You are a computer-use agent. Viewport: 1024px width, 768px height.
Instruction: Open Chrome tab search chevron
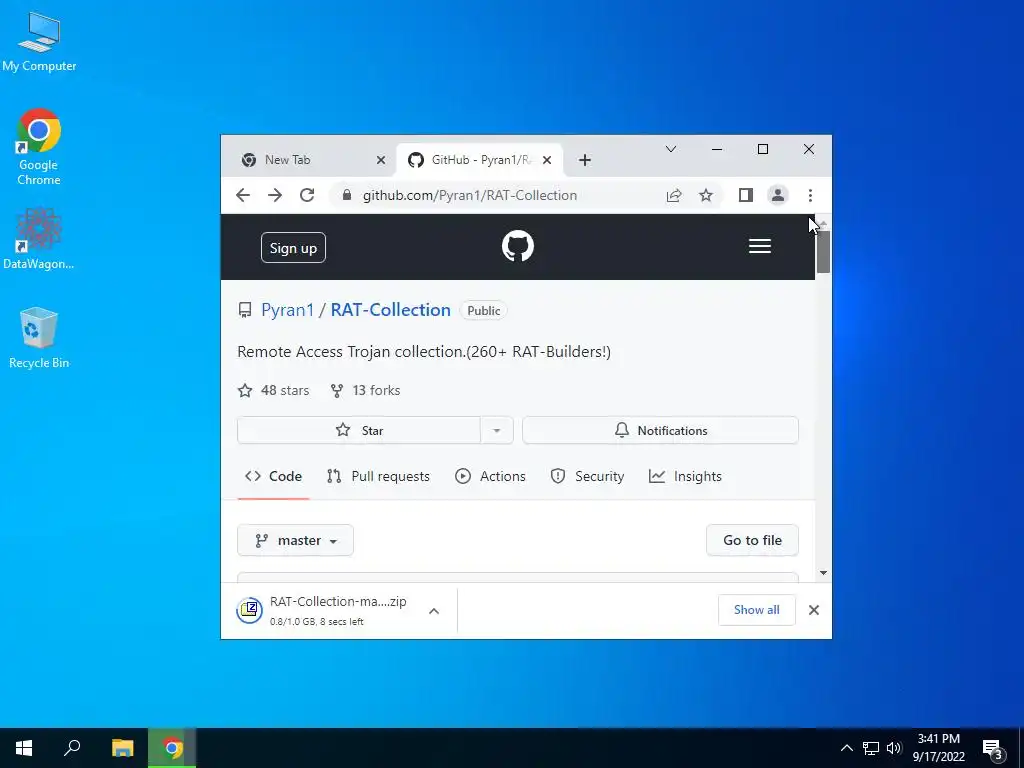[671, 150]
